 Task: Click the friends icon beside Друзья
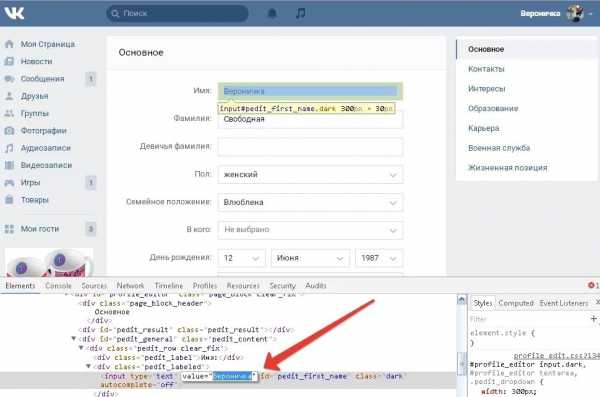[9, 96]
